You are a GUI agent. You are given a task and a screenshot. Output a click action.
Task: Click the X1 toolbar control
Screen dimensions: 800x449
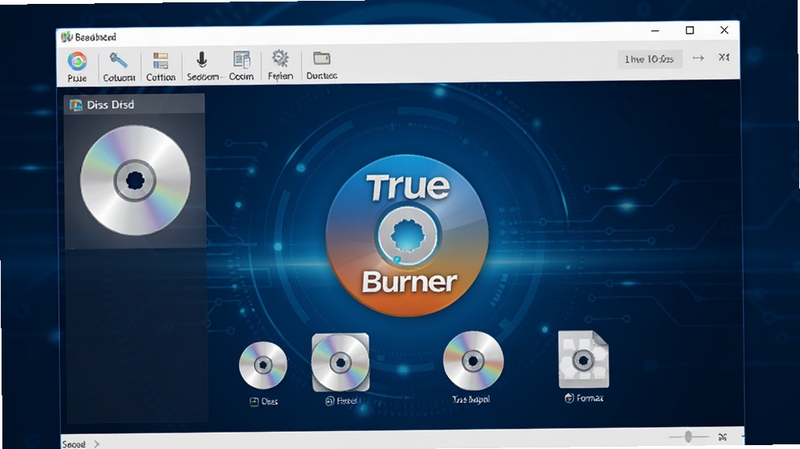724,57
